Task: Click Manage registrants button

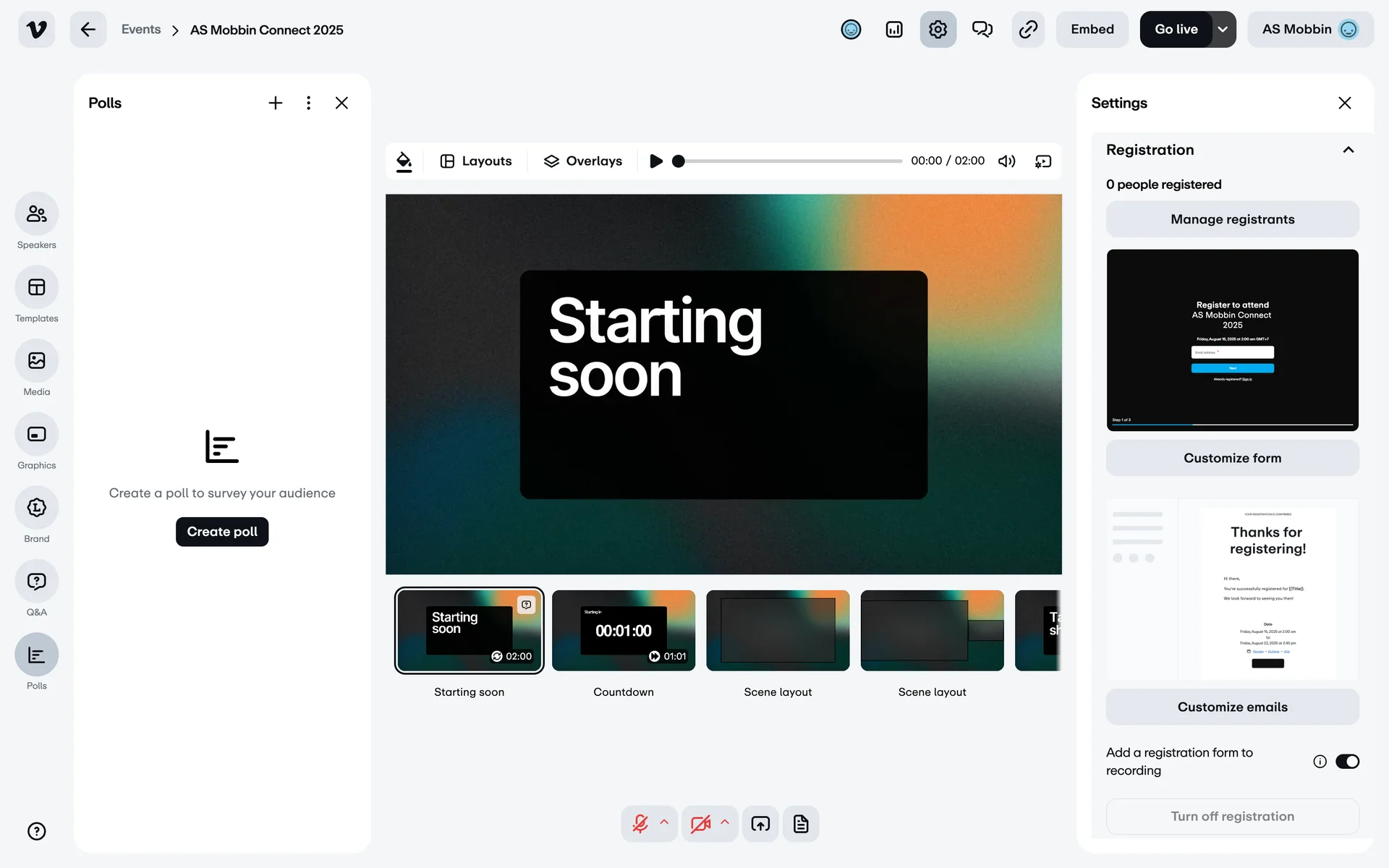Action: tap(1232, 219)
